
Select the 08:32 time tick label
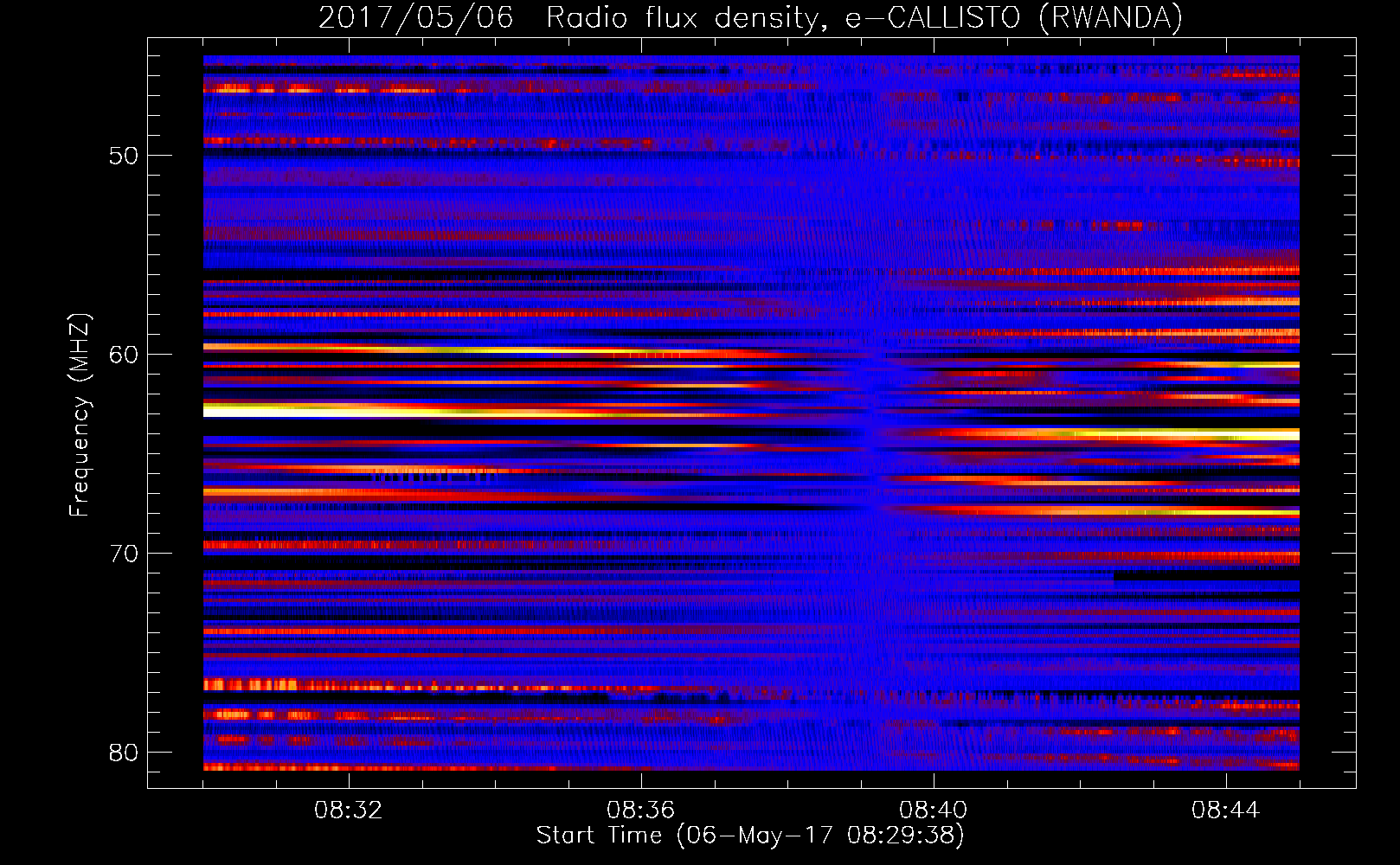coord(349,811)
